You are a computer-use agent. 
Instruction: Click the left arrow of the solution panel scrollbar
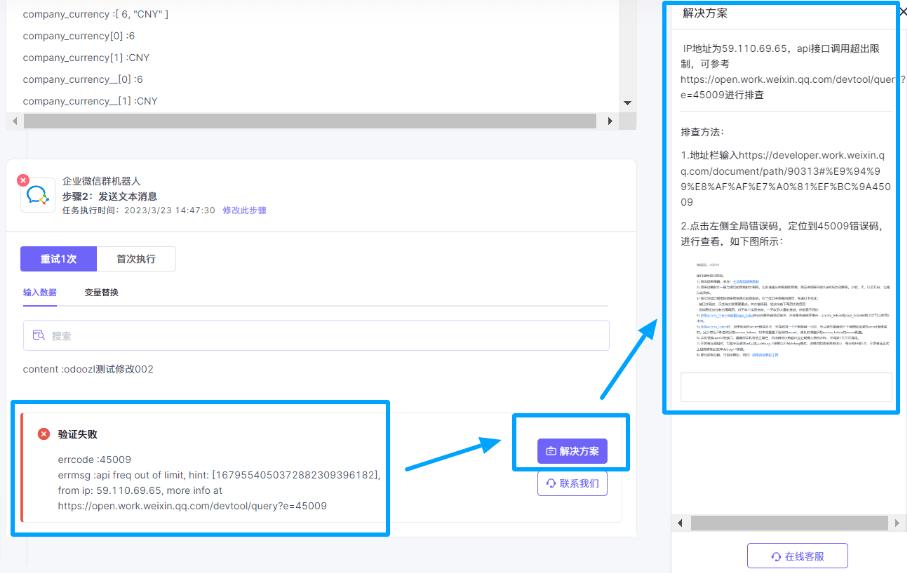click(680, 523)
